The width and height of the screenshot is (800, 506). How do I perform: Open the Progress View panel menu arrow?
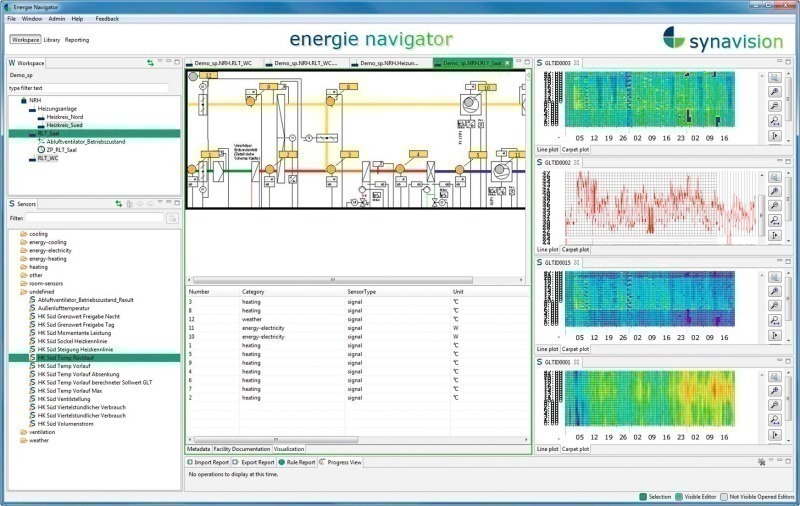(771, 461)
